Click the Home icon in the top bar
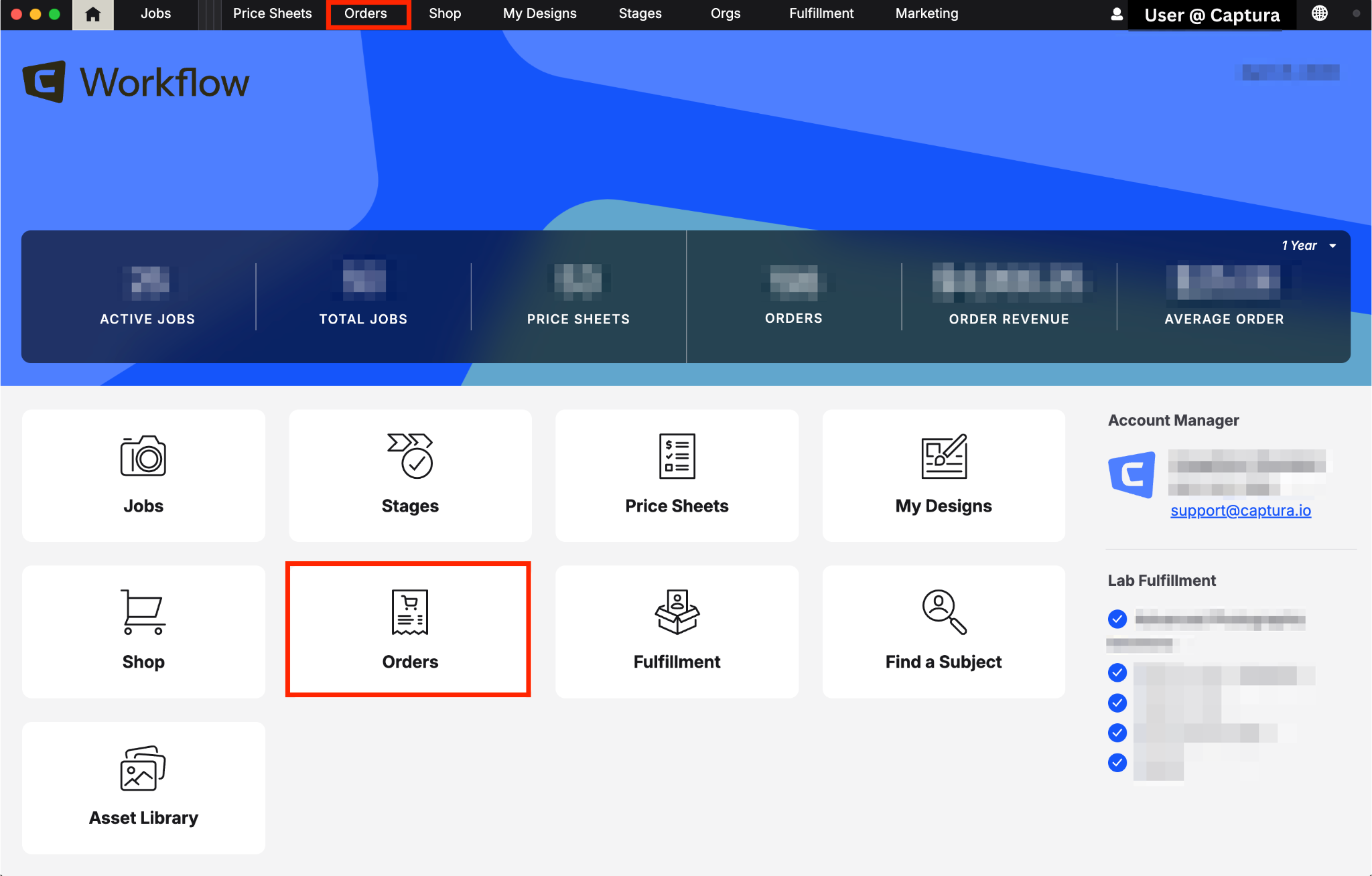1372x876 pixels. (93, 14)
